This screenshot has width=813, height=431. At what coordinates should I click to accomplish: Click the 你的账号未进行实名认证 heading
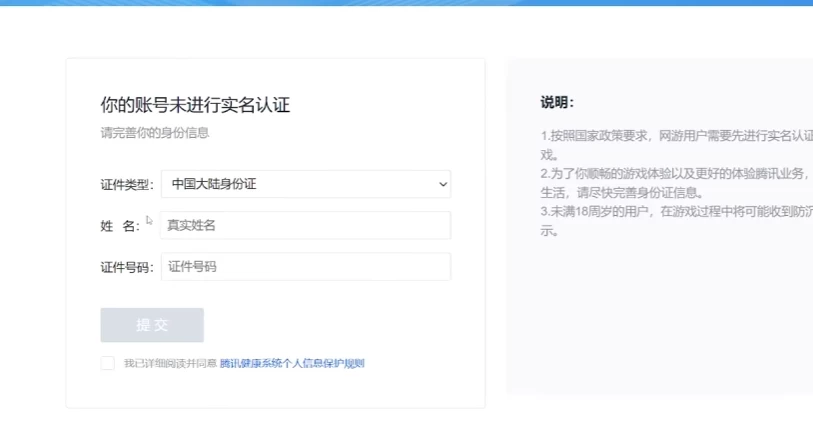tap(195, 105)
